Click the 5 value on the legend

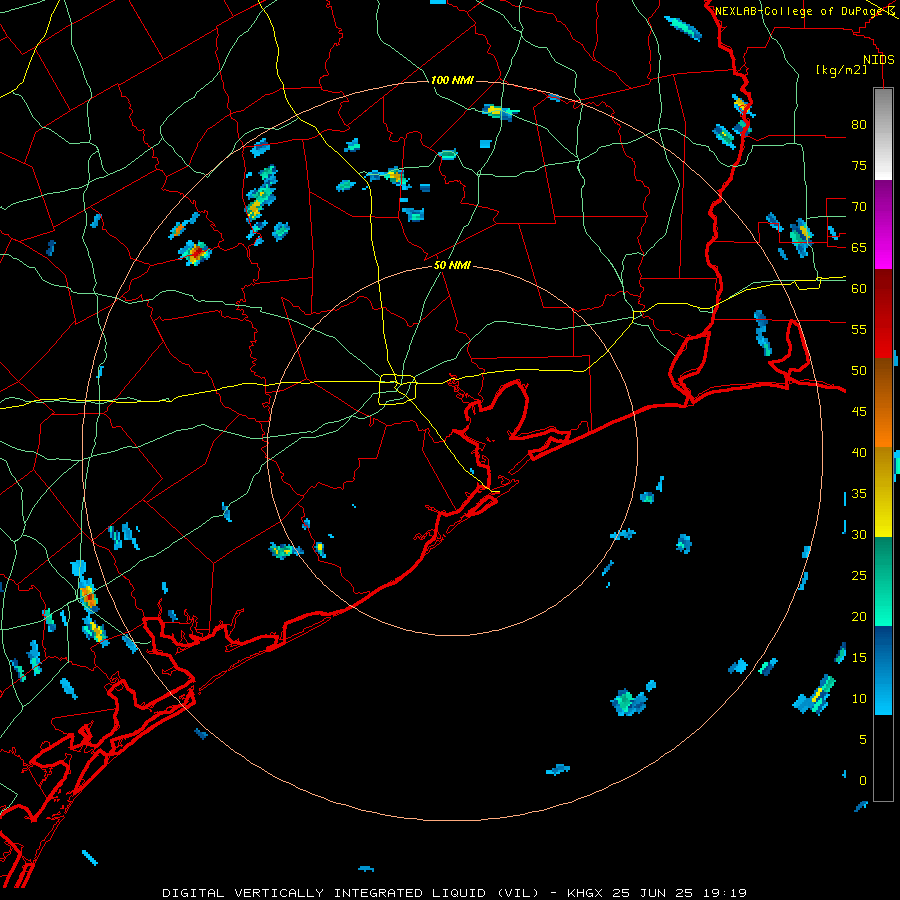(863, 740)
